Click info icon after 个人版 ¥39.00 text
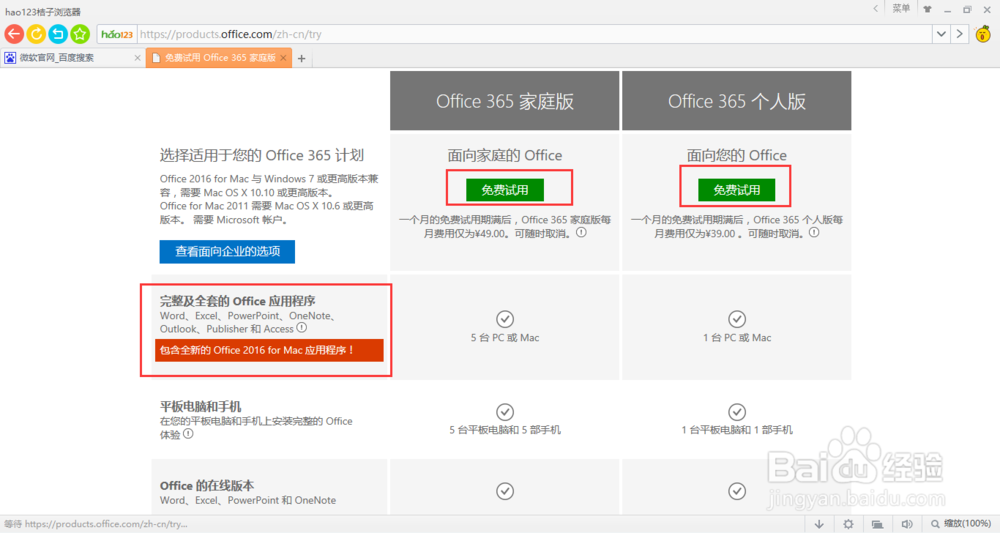This screenshot has height=533, width=1000. (814, 233)
